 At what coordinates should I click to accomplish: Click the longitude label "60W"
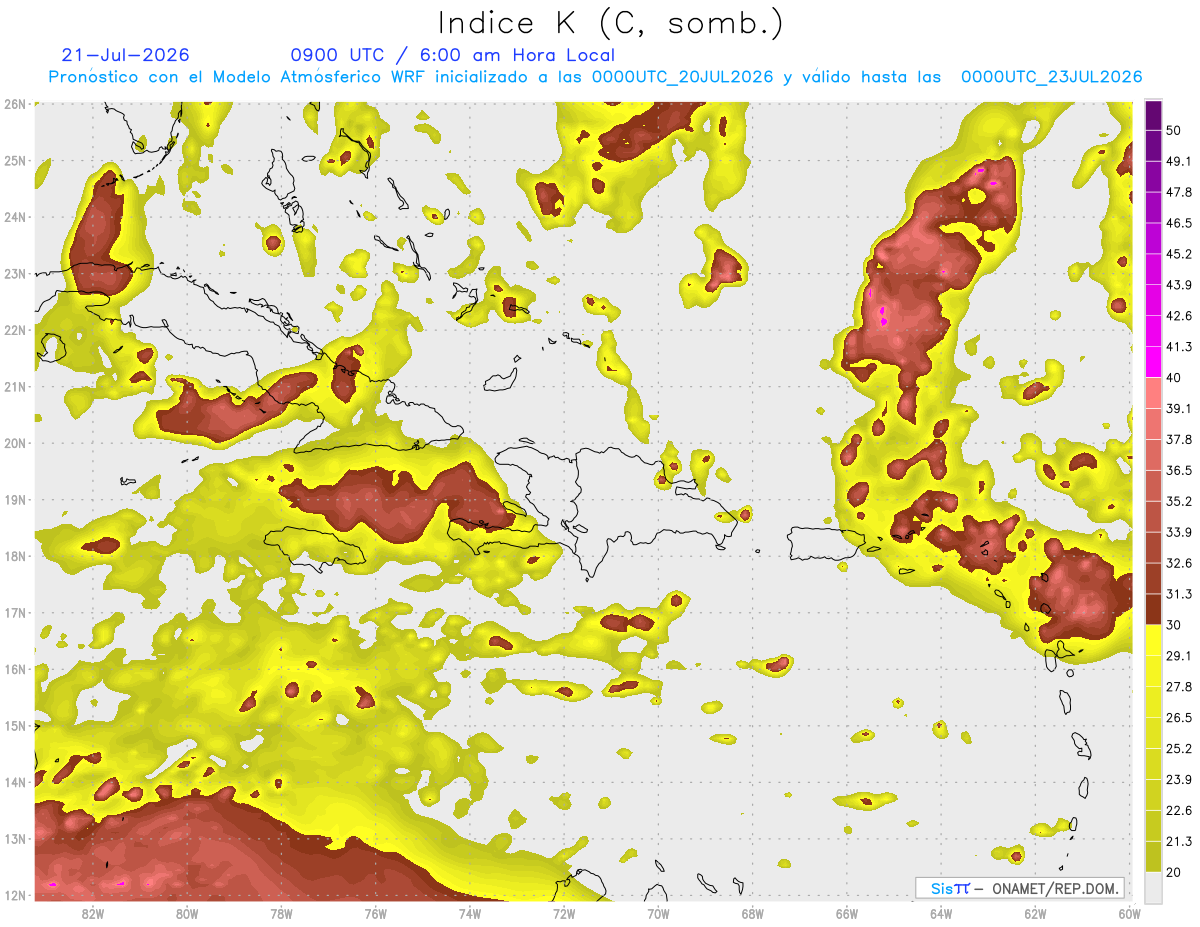click(1129, 914)
